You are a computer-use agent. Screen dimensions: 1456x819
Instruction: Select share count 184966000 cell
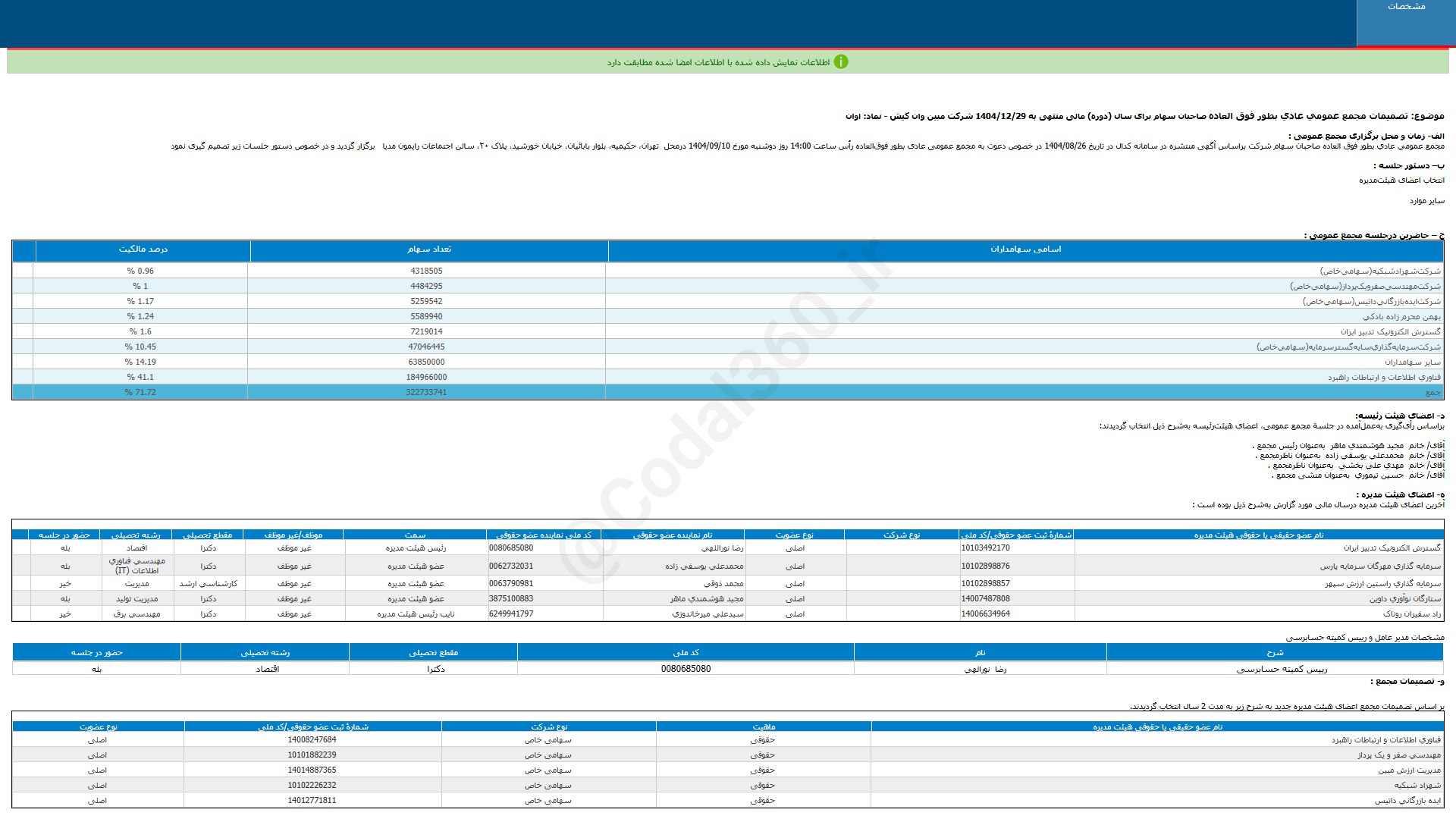tap(426, 377)
